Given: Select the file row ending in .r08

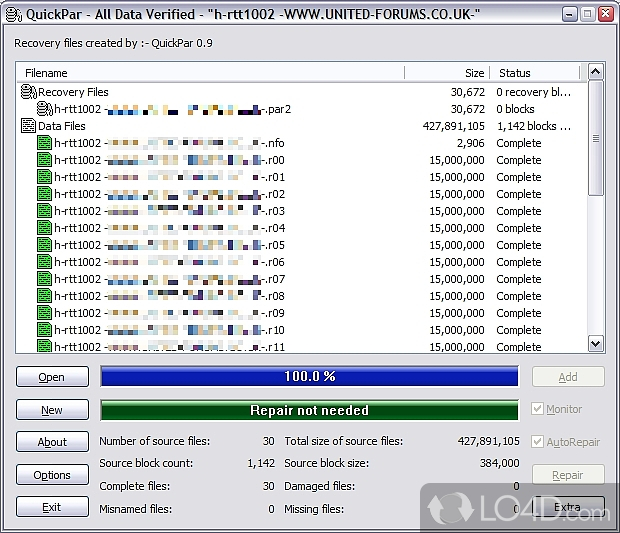Looking at the screenshot, I should pyautogui.click(x=301, y=296).
